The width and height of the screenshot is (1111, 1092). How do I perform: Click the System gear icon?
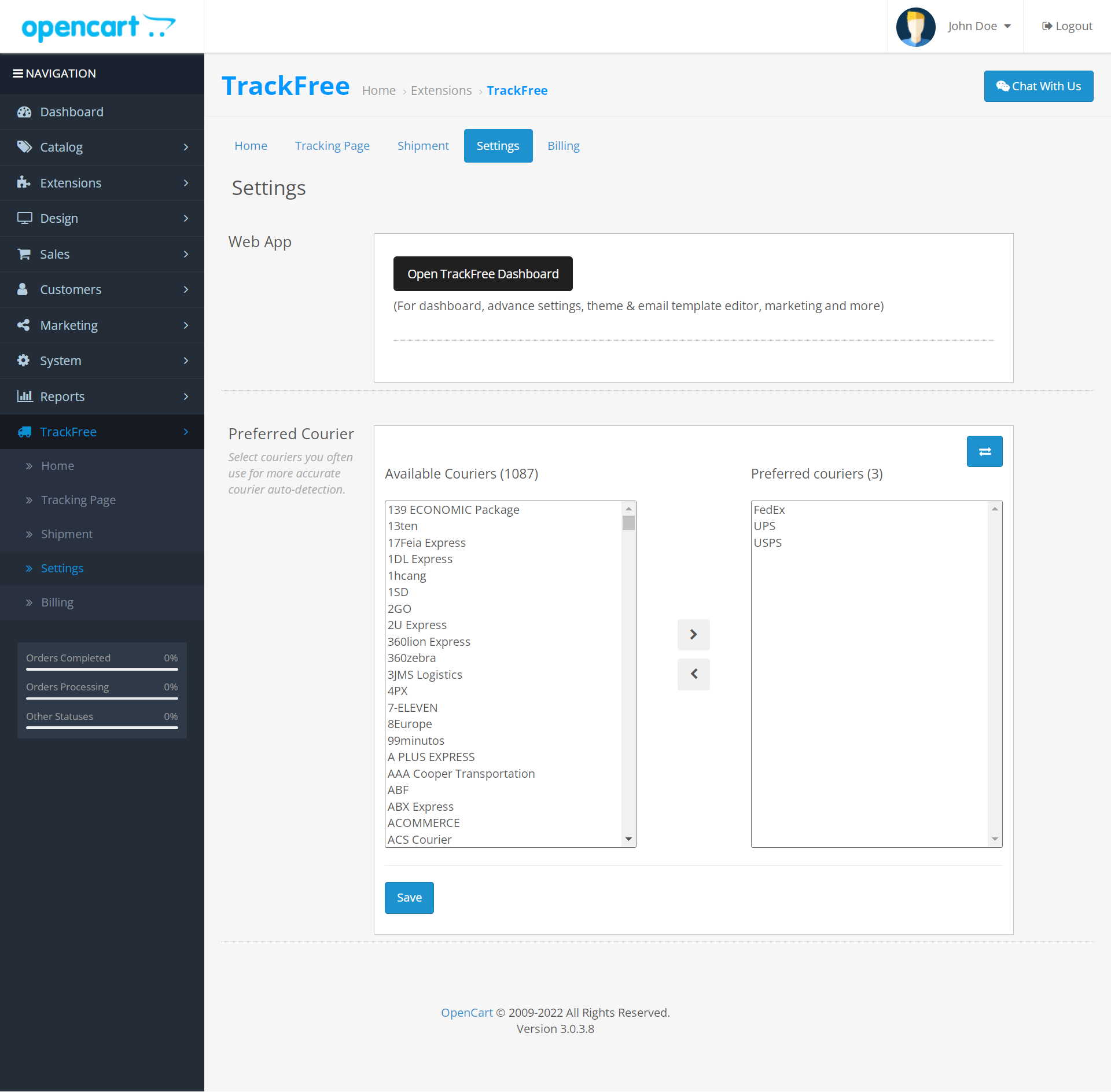(x=23, y=361)
